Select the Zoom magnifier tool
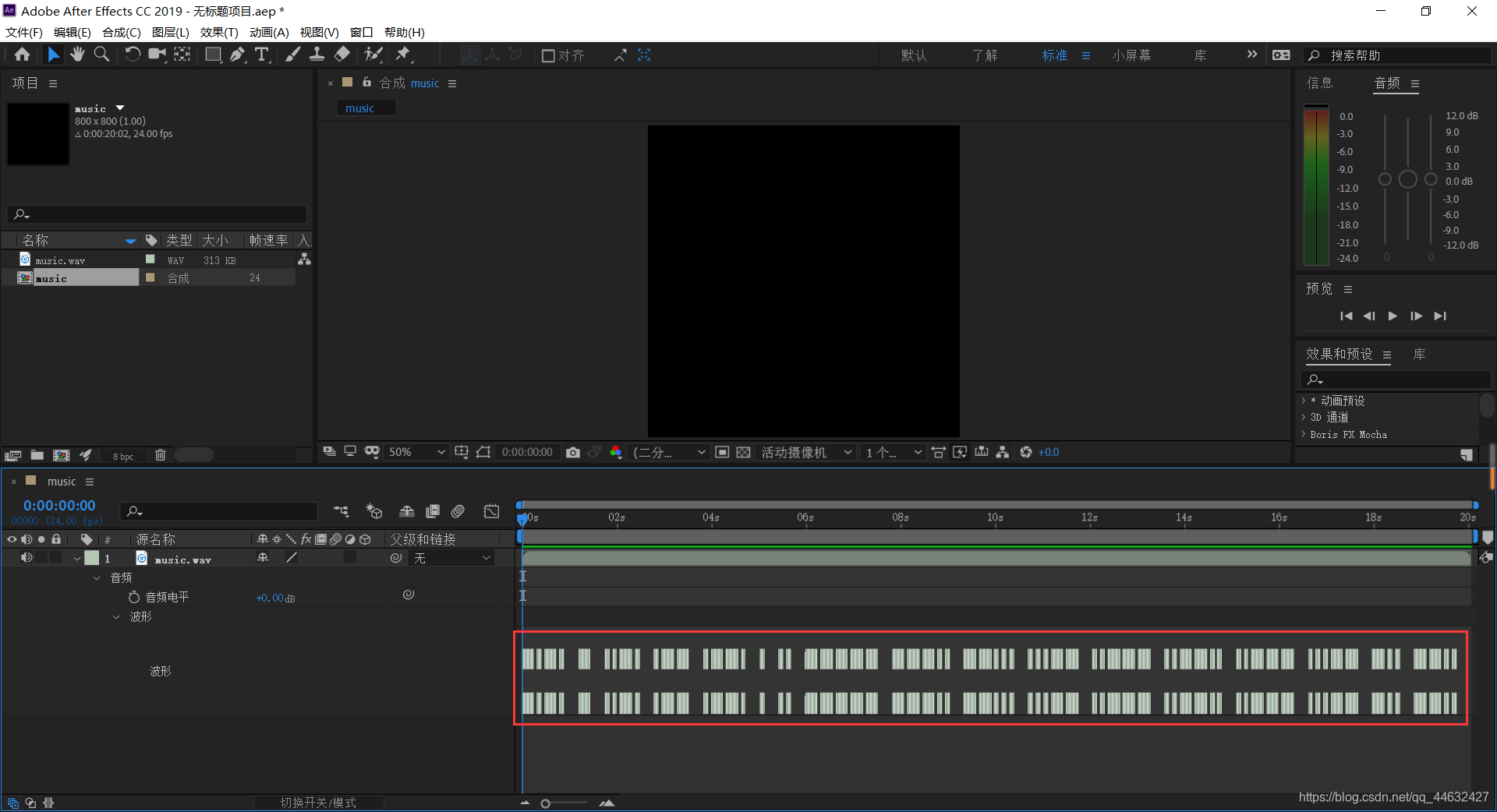The image size is (1497, 812). [x=101, y=55]
